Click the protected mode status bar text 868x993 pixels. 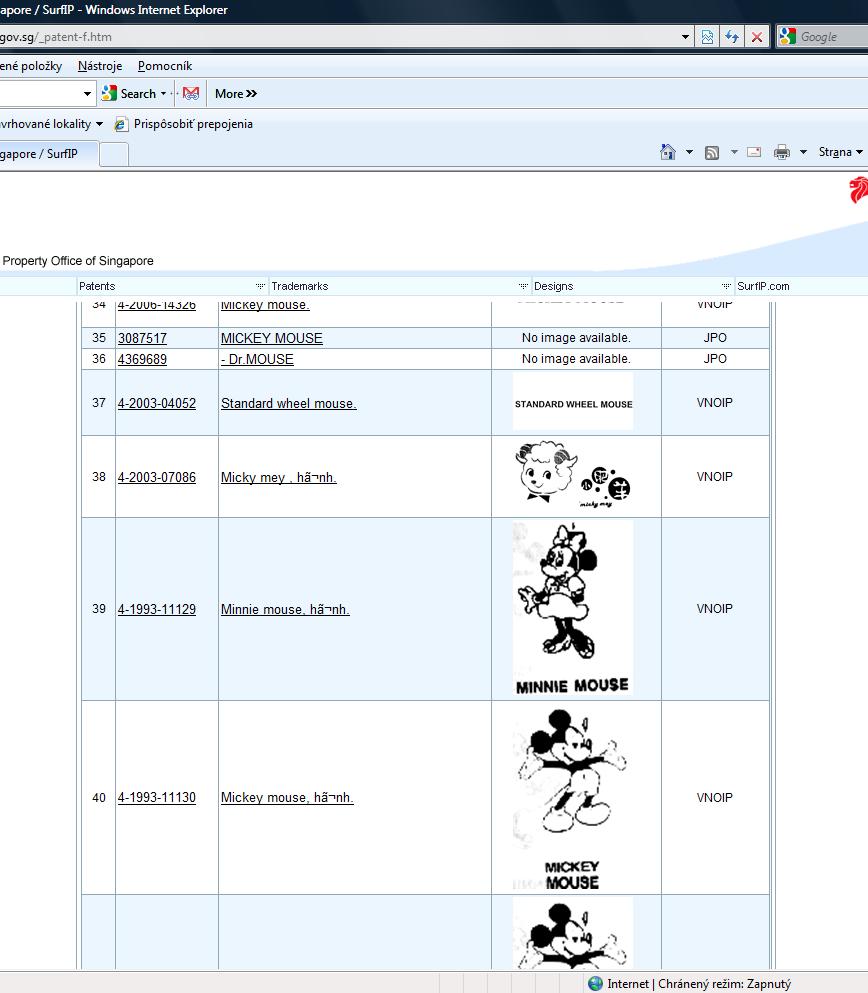pyautogui.click(x=699, y=984)
